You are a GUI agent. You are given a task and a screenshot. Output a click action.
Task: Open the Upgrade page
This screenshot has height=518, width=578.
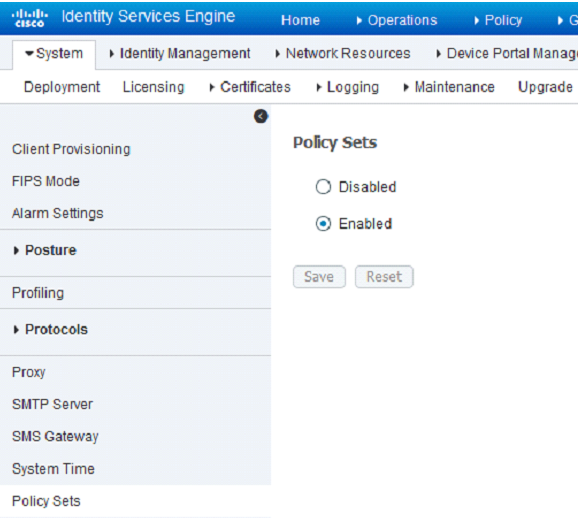click(x=545, y=87)
